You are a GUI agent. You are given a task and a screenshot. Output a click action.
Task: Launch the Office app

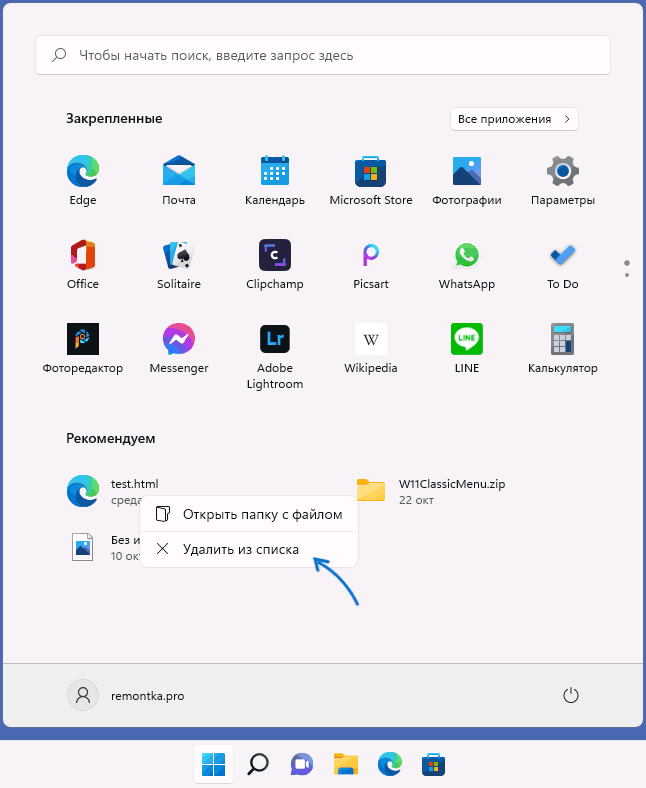coord(82,264)
